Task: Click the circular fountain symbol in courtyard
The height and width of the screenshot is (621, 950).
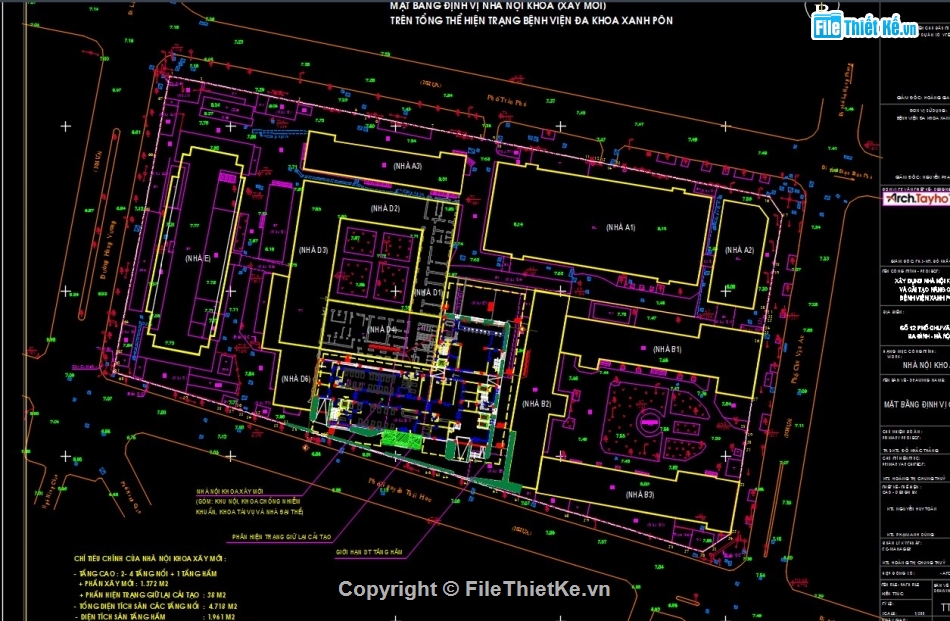Action: click(x=648, y=419)
